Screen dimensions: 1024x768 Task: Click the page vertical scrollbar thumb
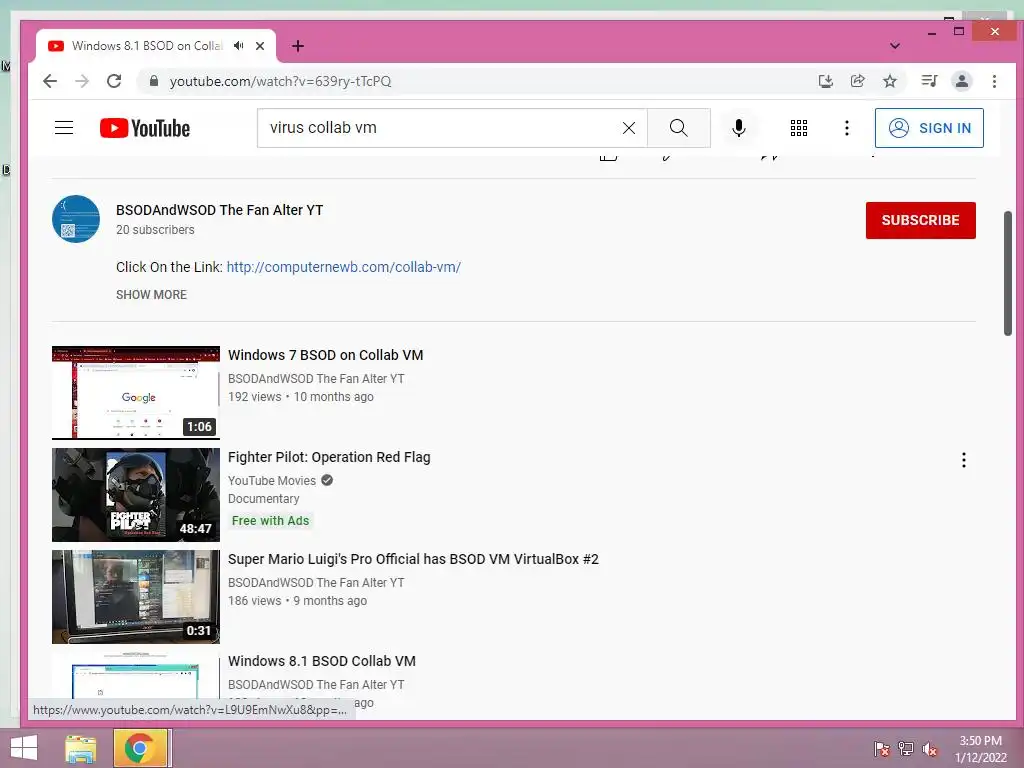(x=1008, y=273)
